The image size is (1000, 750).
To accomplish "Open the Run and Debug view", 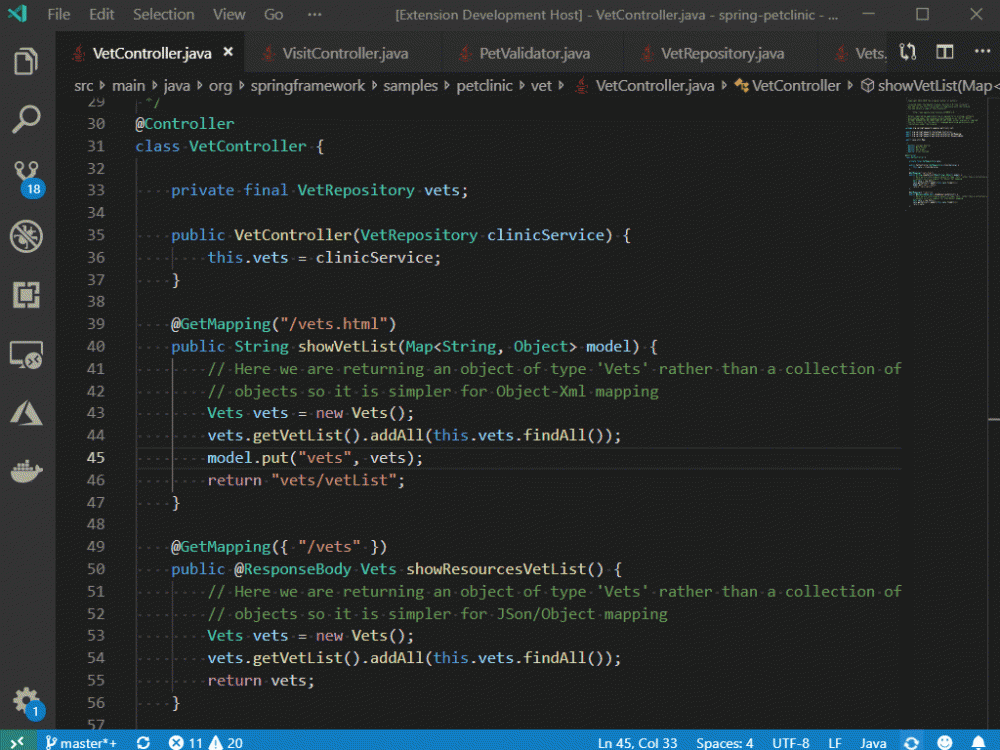I will [27, 238].
